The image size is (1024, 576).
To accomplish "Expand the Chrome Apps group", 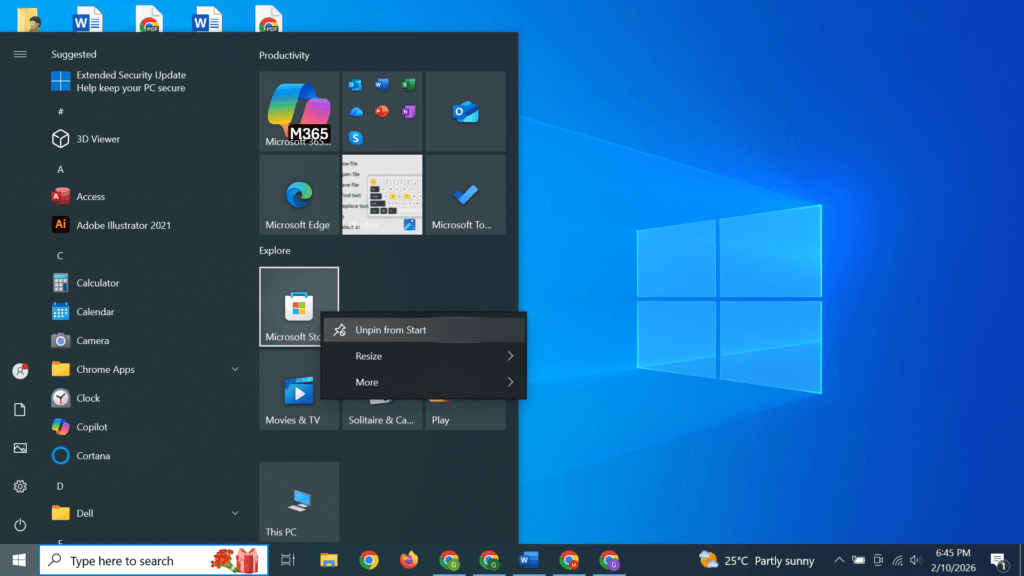I will click(x=235, y=369).
